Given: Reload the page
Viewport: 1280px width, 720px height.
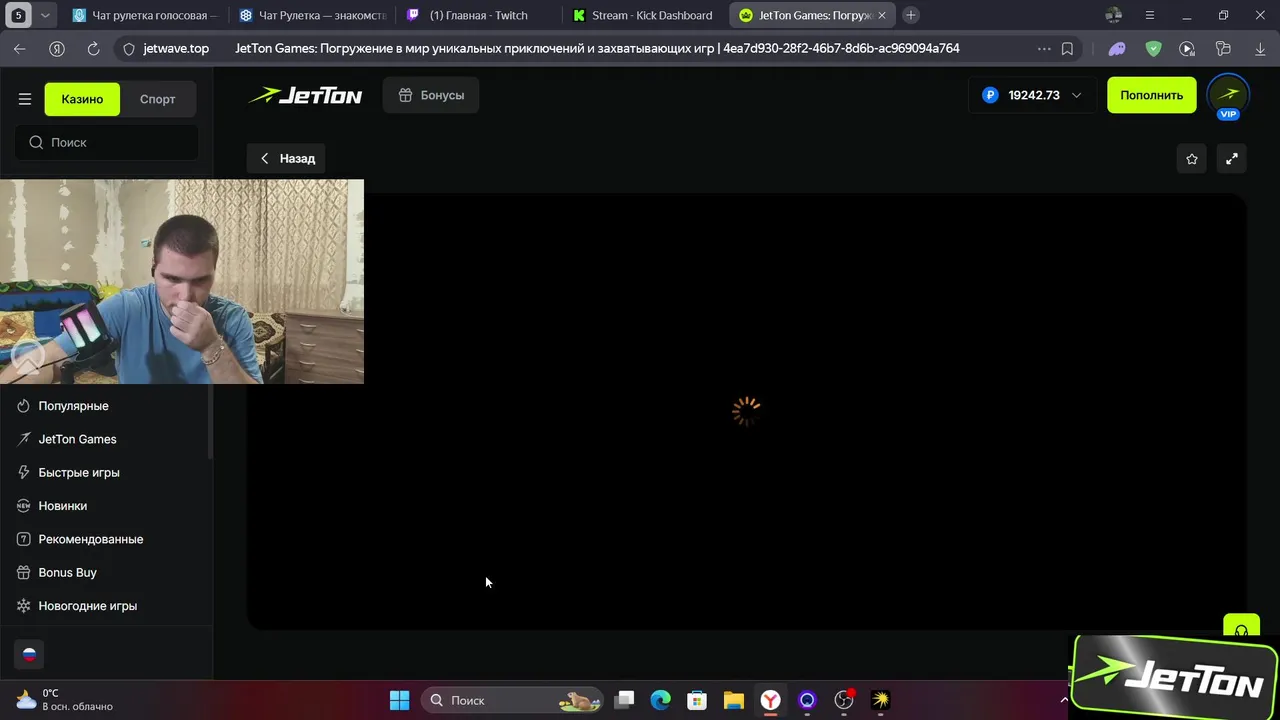Looking at the screenshot, I should (93, 48).
